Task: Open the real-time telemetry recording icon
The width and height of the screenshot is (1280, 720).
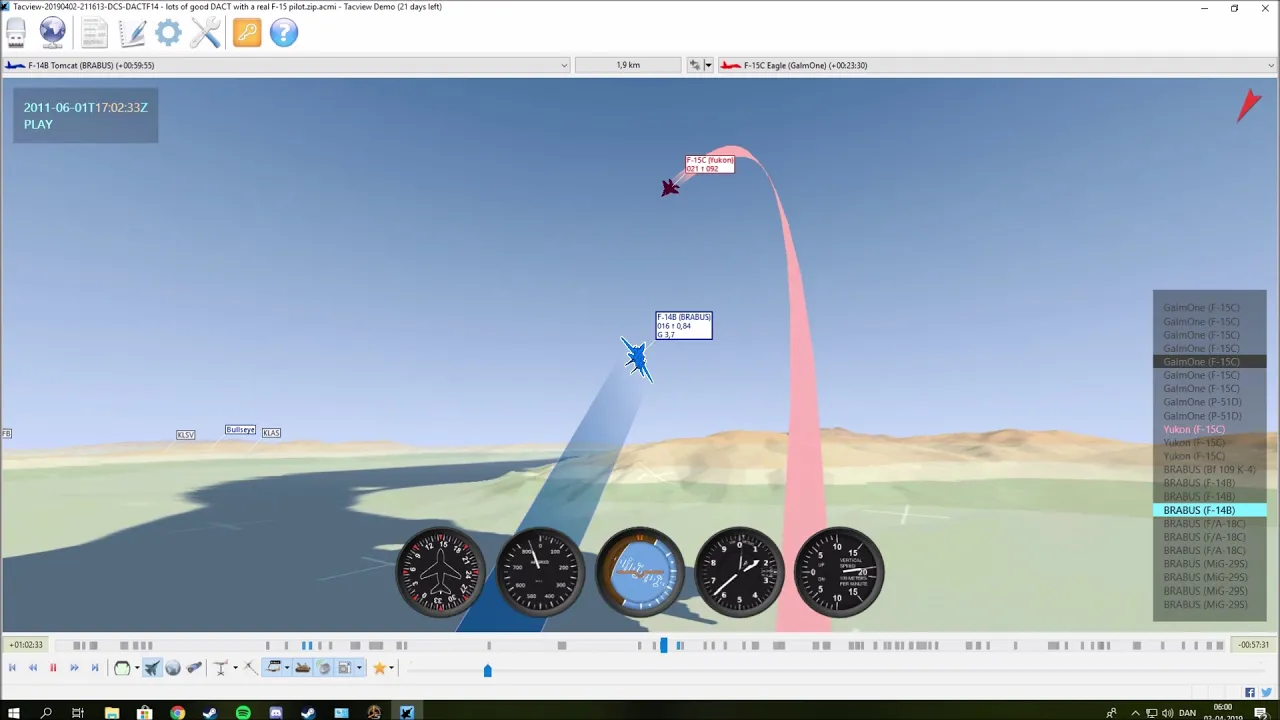Action: (16, 33)
